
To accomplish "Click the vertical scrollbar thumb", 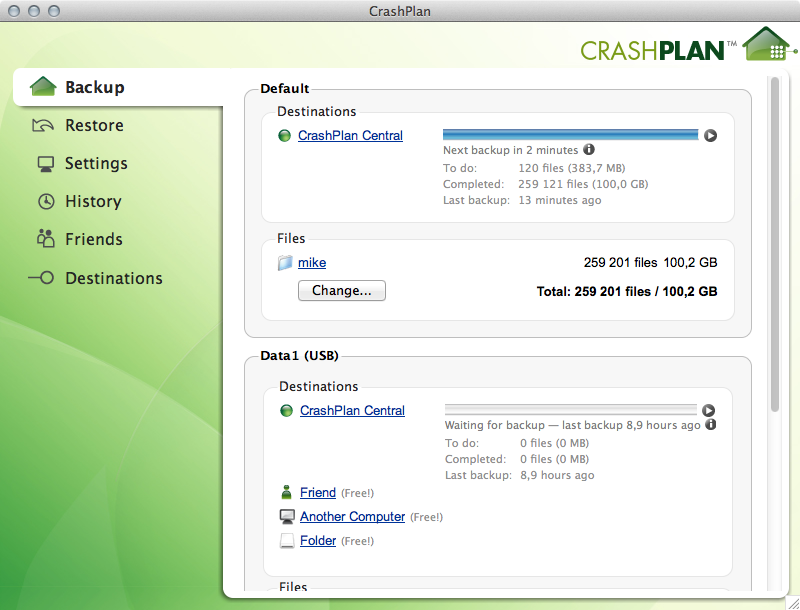I will 774,244.
